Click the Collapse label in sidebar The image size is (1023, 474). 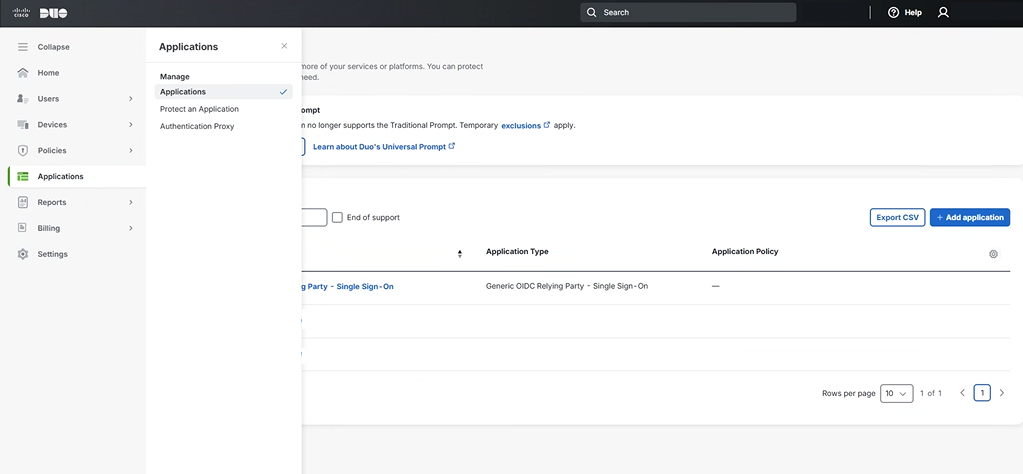pos(53,47)
